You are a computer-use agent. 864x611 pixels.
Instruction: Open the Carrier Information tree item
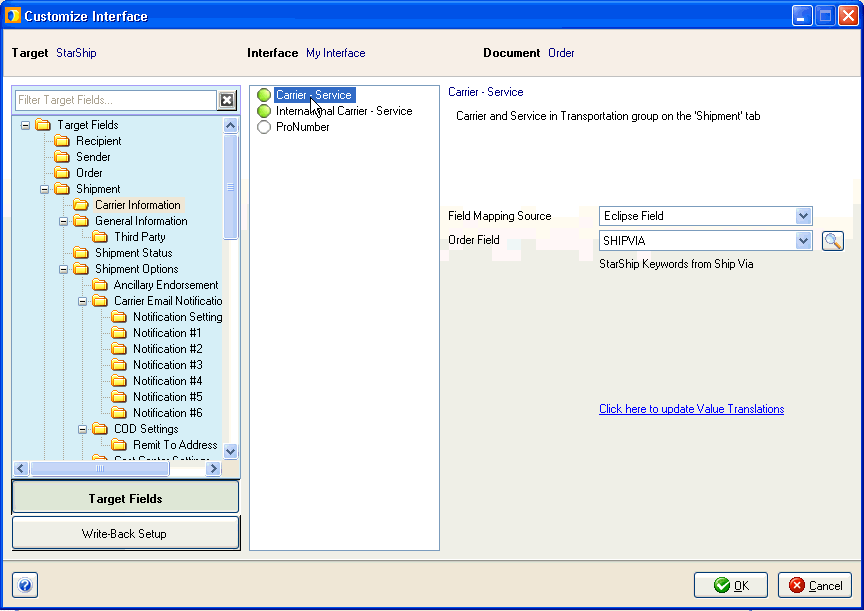[x=138, y=205]
